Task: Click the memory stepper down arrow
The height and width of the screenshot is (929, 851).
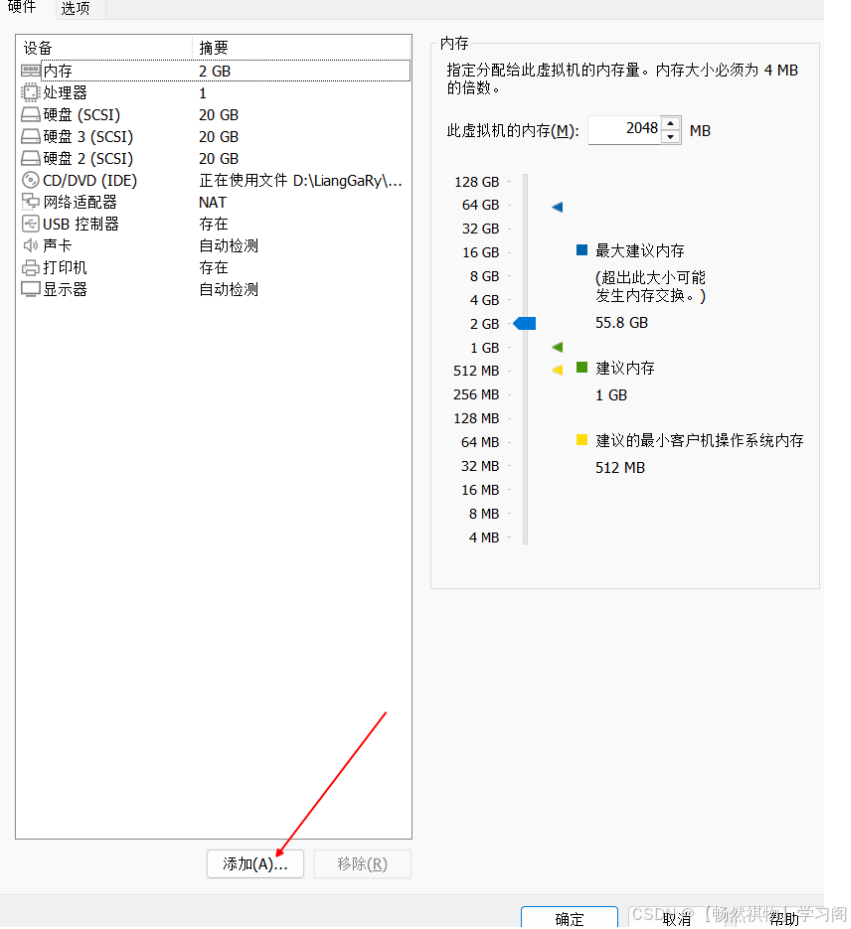Action: click(670, 135)
